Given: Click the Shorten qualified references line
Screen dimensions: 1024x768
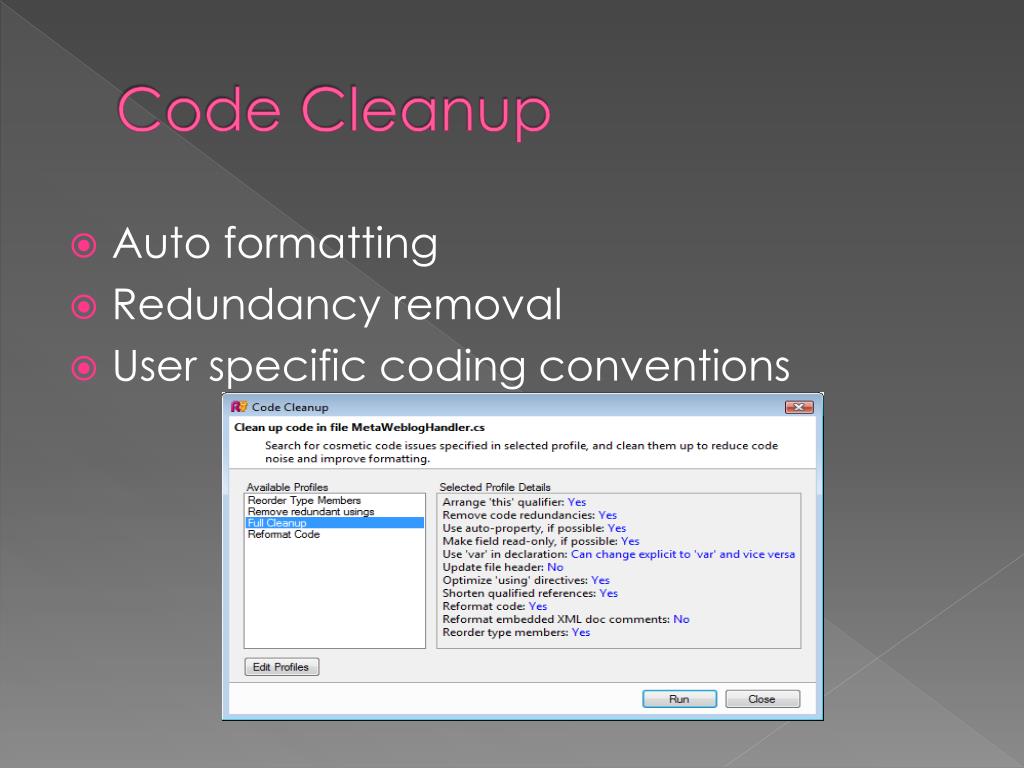Looking at the screenshot, I should coord(530,594).
